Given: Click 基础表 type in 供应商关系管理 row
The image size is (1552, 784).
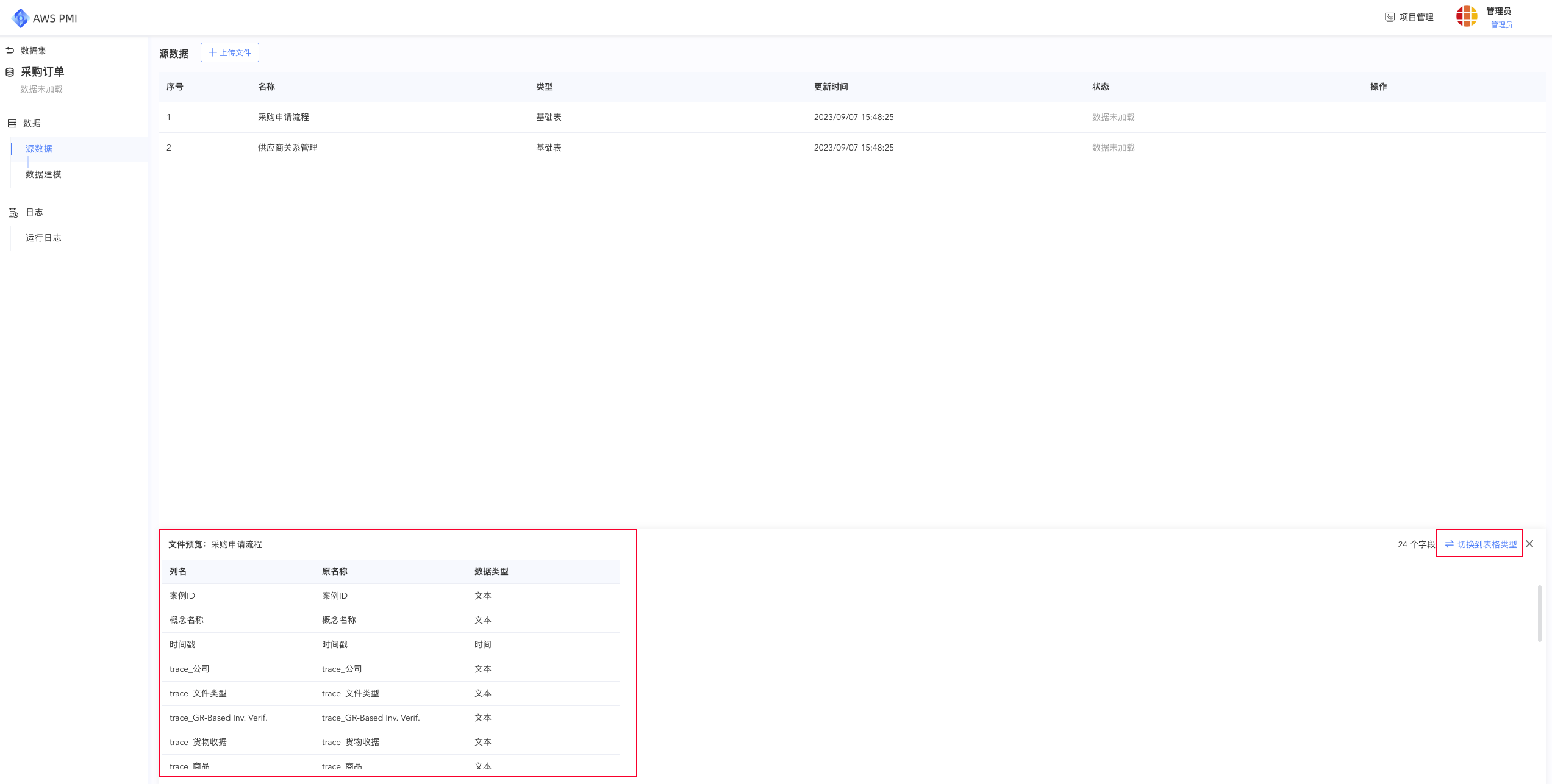Looking at the screenshot, I should (x=549, y=148).
